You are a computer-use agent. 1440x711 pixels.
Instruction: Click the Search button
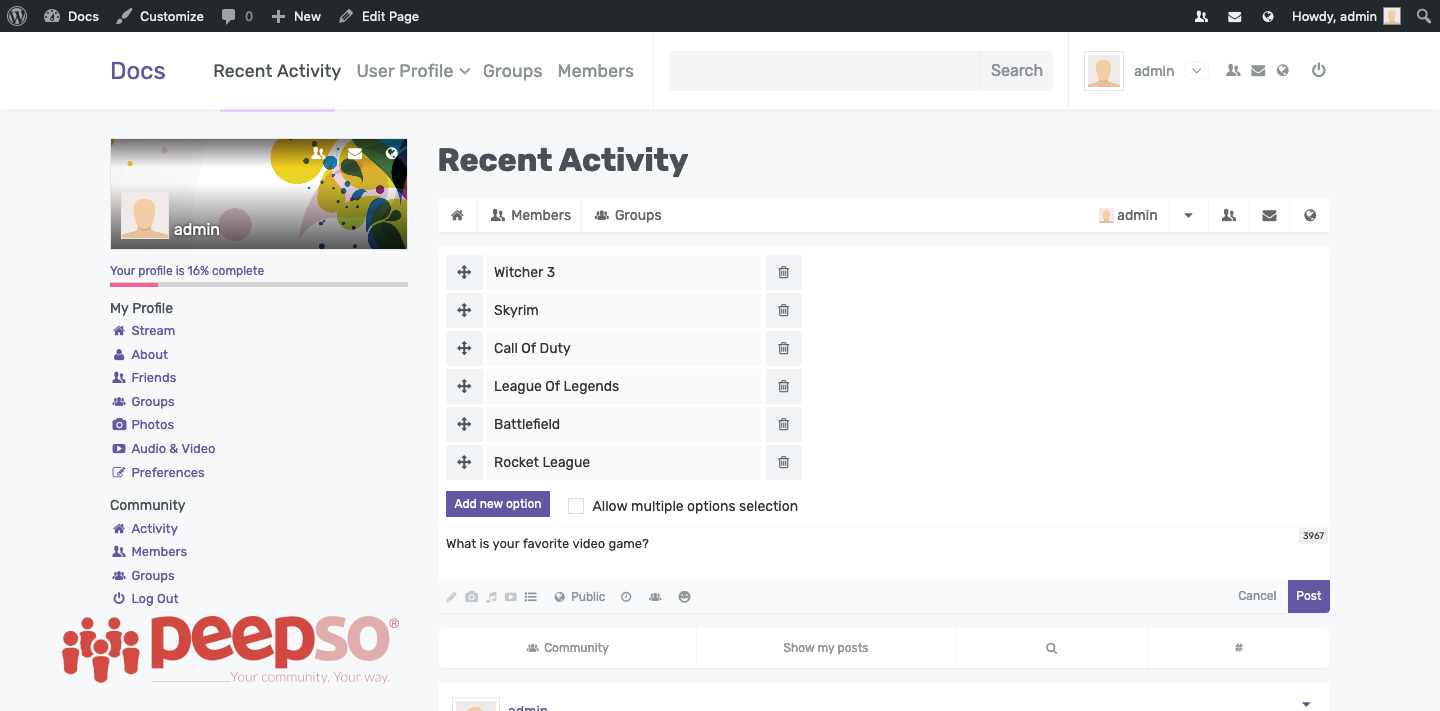pyautogui.click(x=1016, y=71)
